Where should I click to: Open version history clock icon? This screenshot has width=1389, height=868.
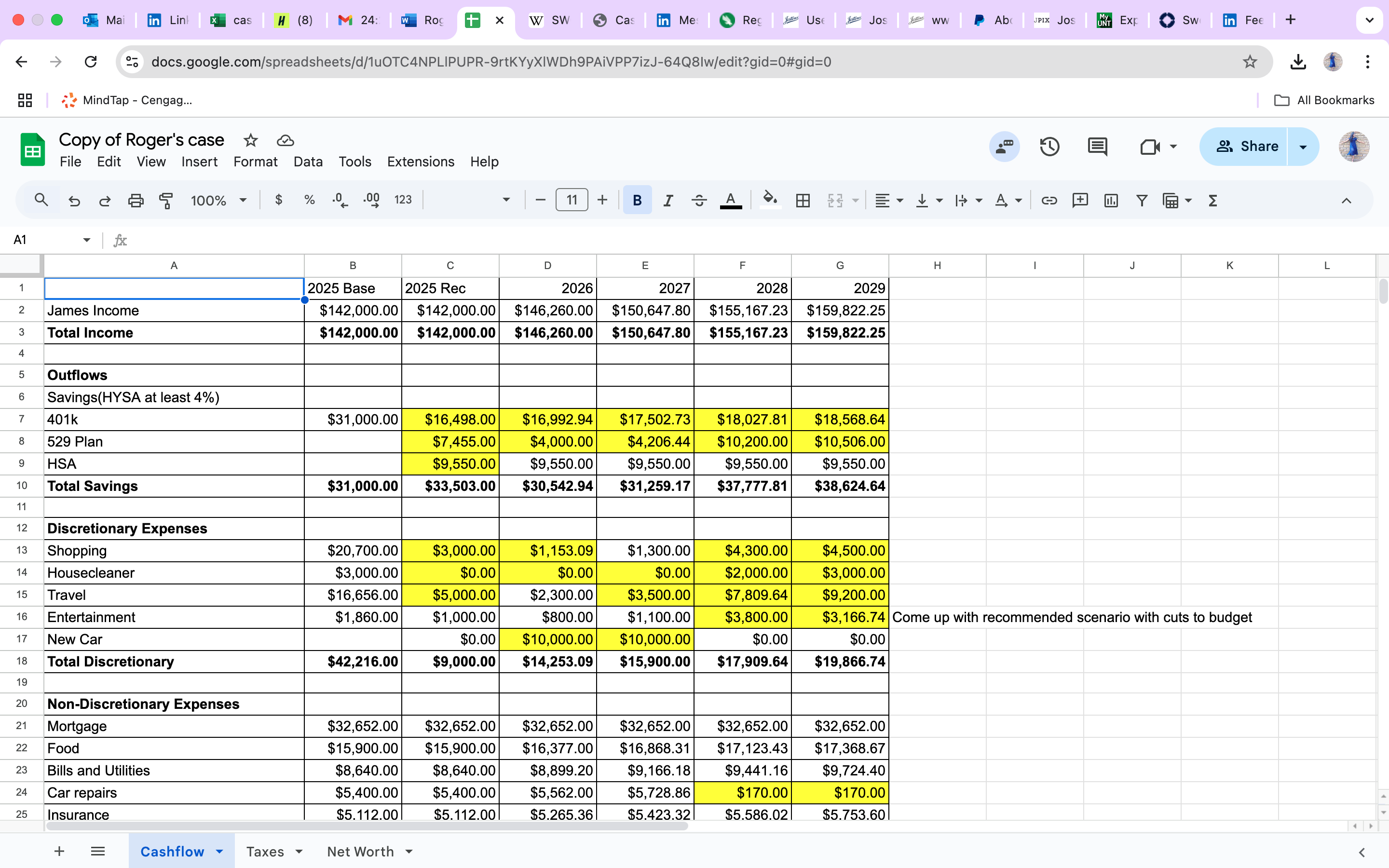1050,147
